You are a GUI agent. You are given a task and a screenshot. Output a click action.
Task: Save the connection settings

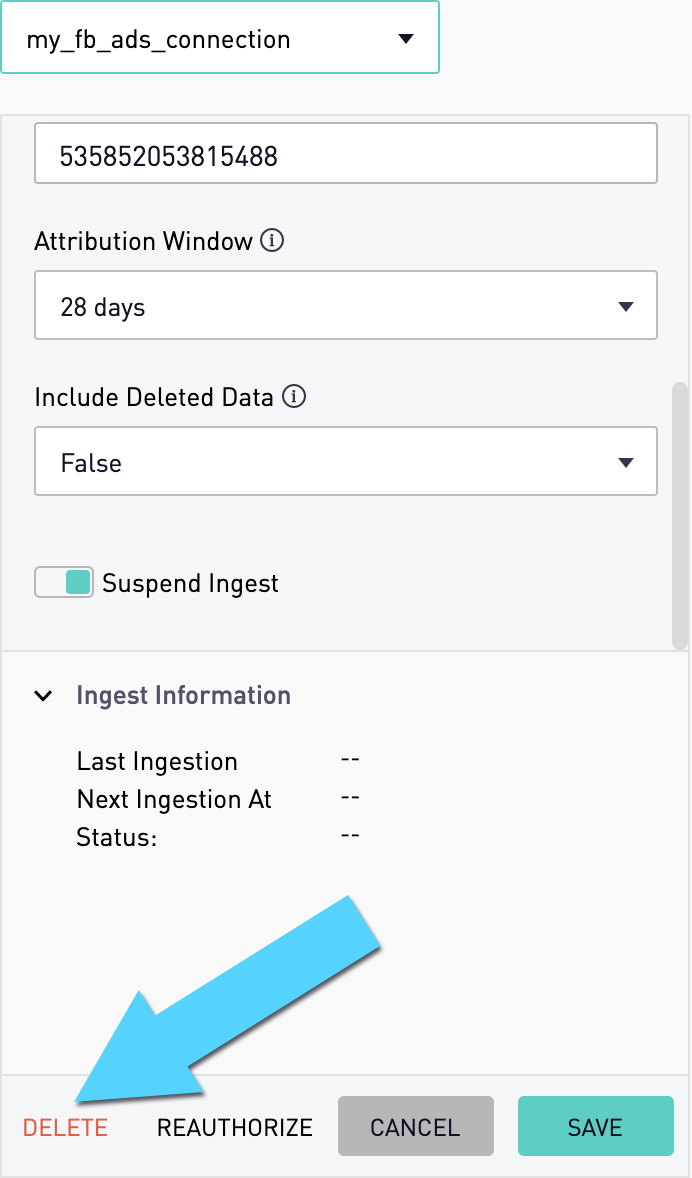595,1125
